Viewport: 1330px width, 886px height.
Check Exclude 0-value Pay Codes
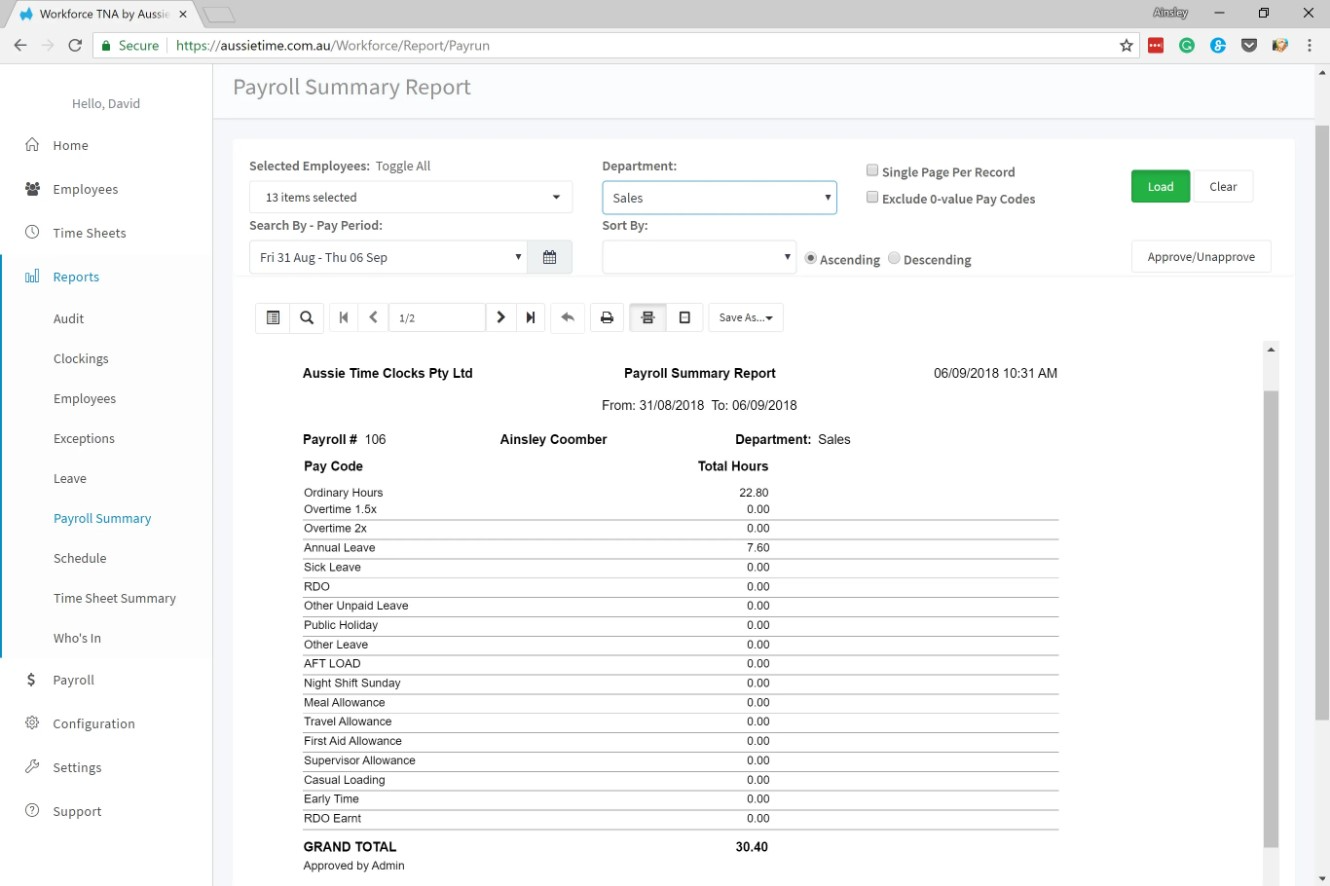coord(871,197)
